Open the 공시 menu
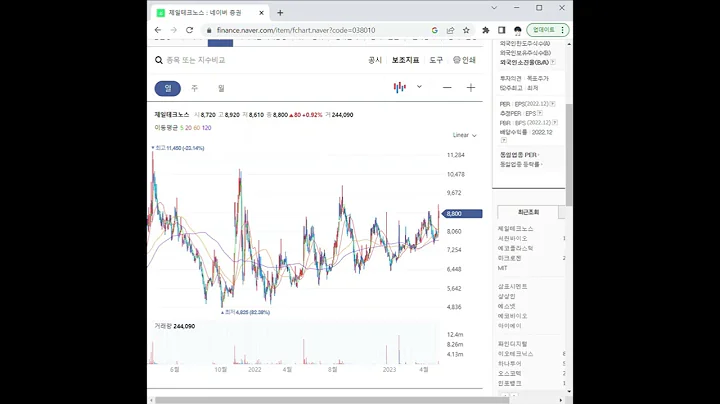 point(375,60)
